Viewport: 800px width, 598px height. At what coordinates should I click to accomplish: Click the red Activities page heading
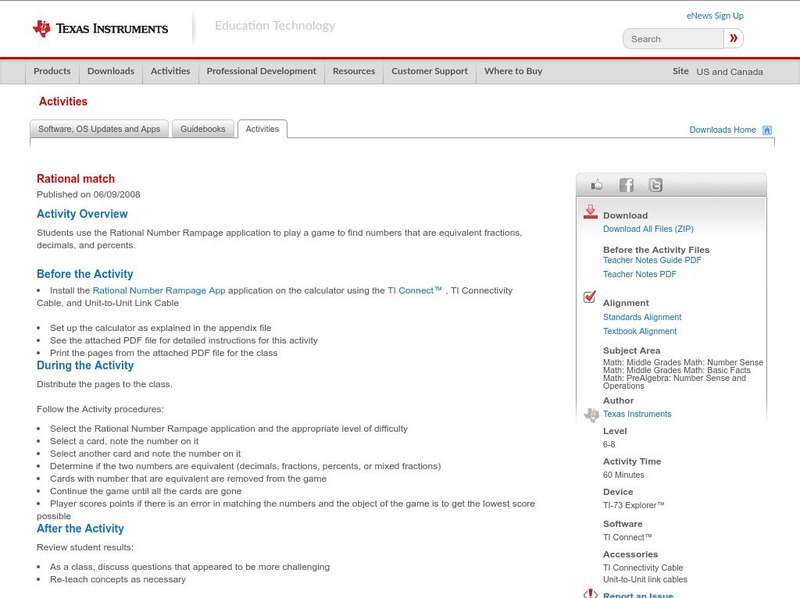coord(63,102)
